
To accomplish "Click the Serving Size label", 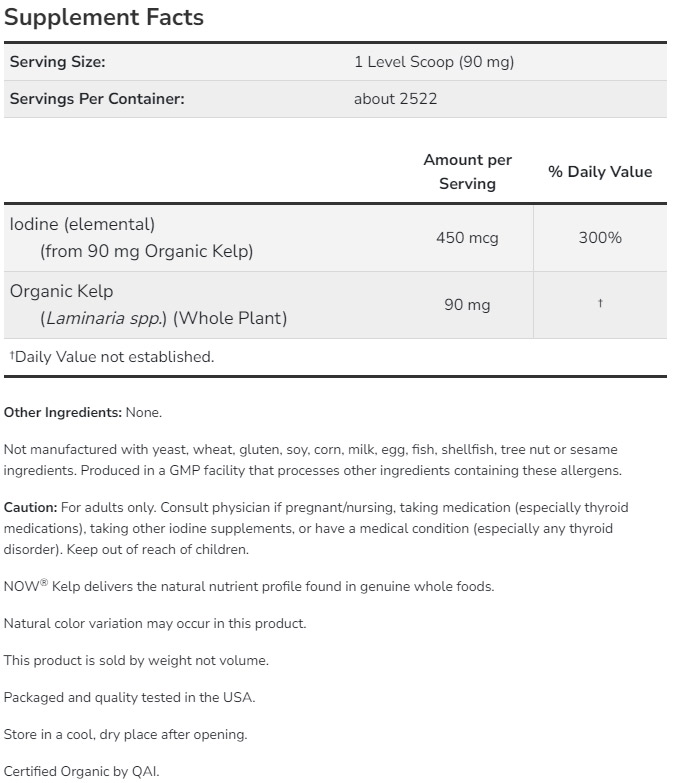I will coord(57,62).
